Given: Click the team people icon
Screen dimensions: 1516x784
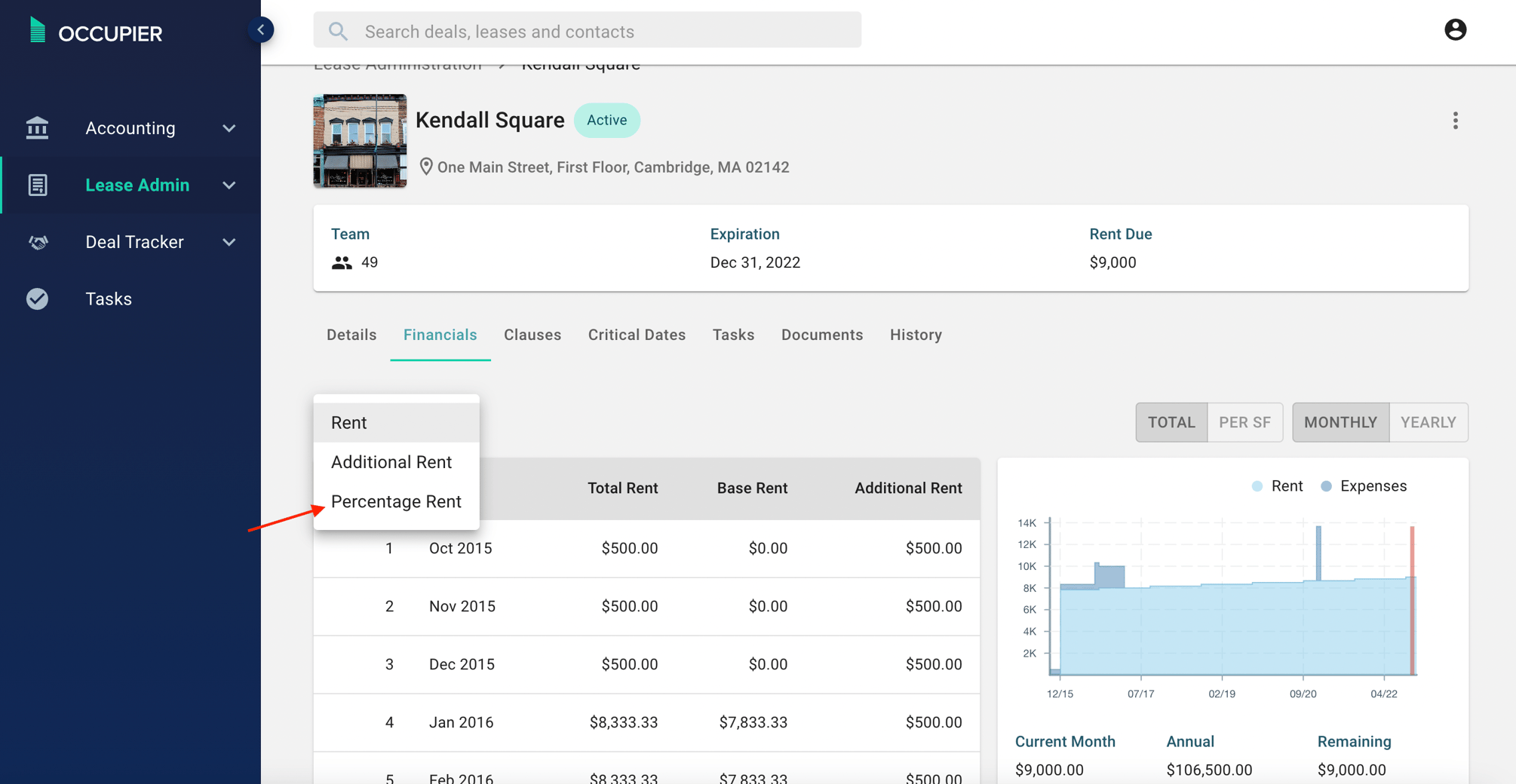Looking at the screenshot, I should 342,262.
